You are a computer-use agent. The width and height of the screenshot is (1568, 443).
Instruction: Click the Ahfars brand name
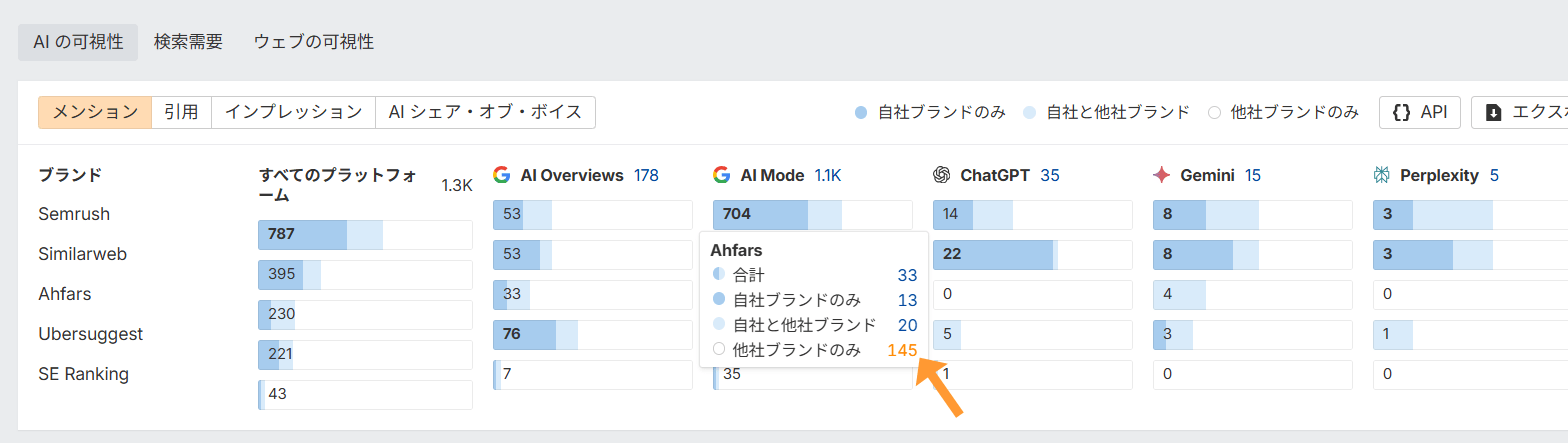[65, 294]
